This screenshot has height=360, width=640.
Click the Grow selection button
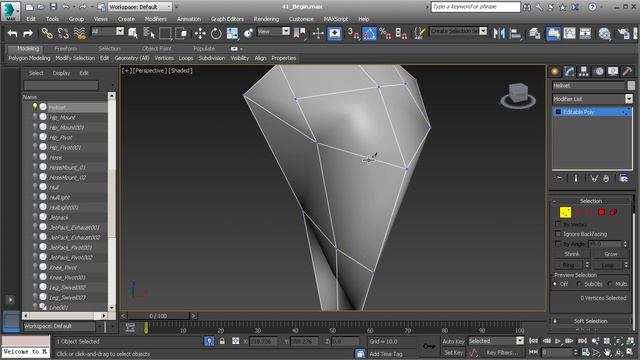point(611,254)
